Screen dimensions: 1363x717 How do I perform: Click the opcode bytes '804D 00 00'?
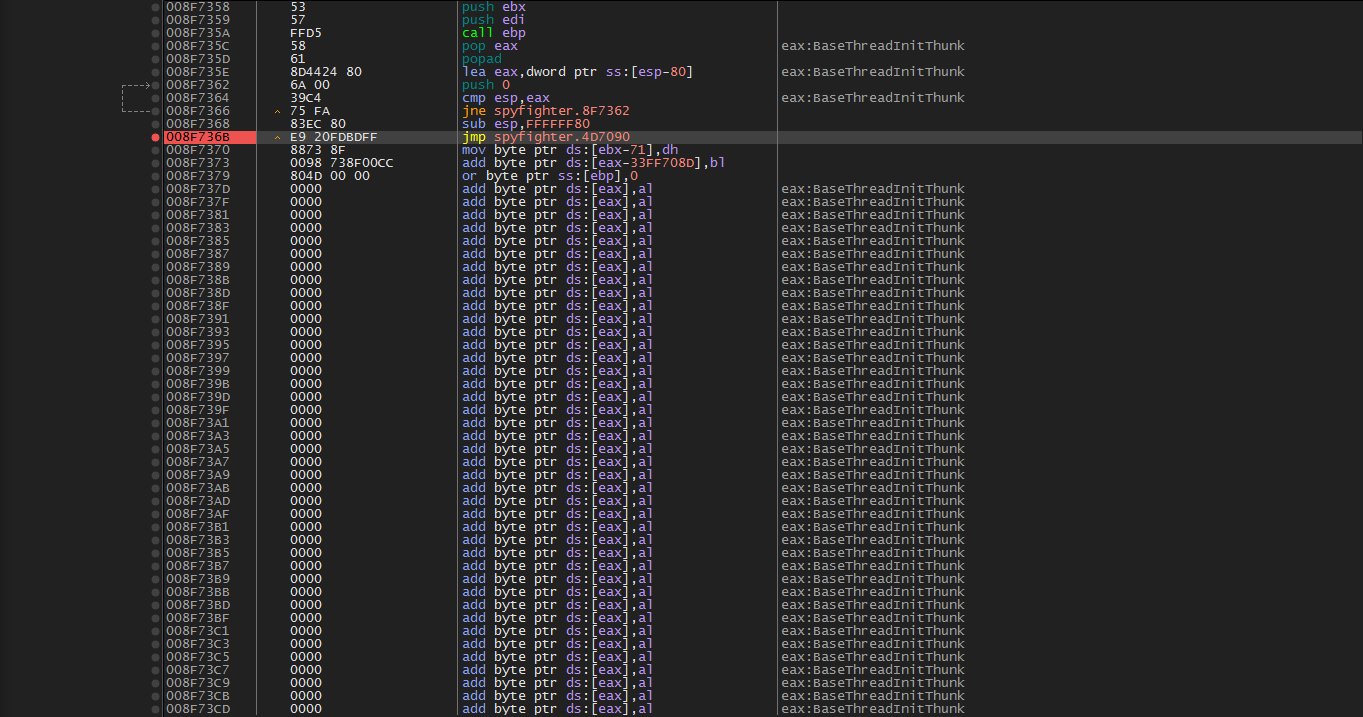(330, 176)
